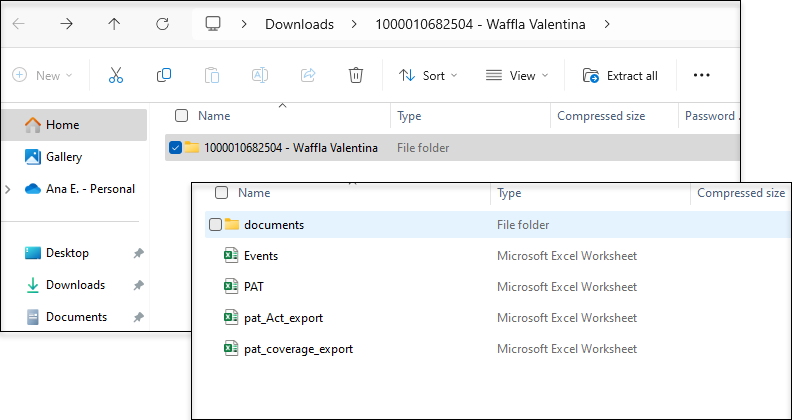Click the Extract all button
792x420 pixels.
pyautogui.click(x=620, y=75)
